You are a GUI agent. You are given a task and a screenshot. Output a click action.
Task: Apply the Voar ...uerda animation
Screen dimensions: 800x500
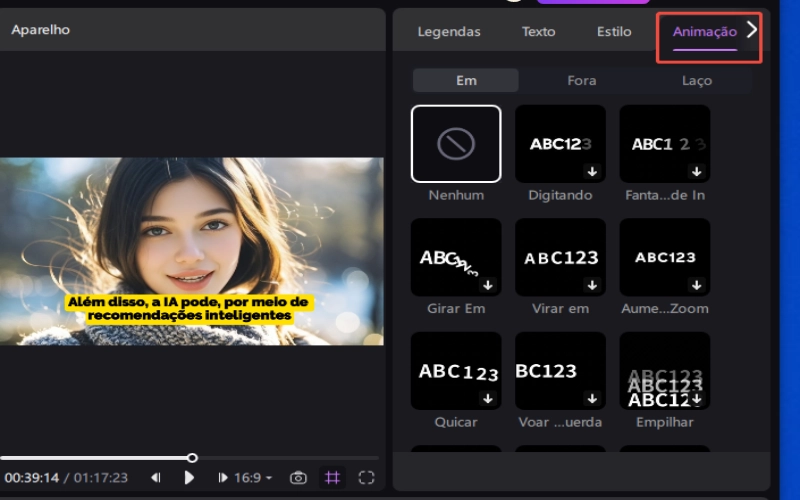[560, 371]
